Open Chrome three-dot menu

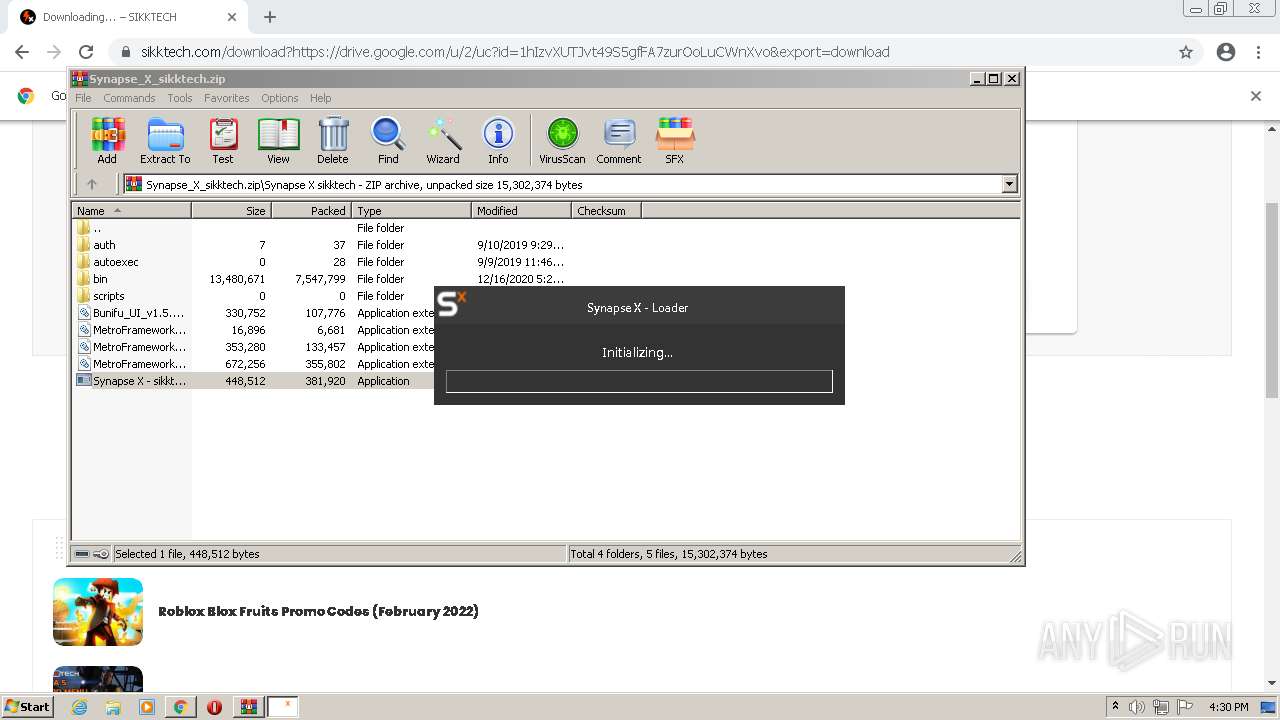(1259, 52)
